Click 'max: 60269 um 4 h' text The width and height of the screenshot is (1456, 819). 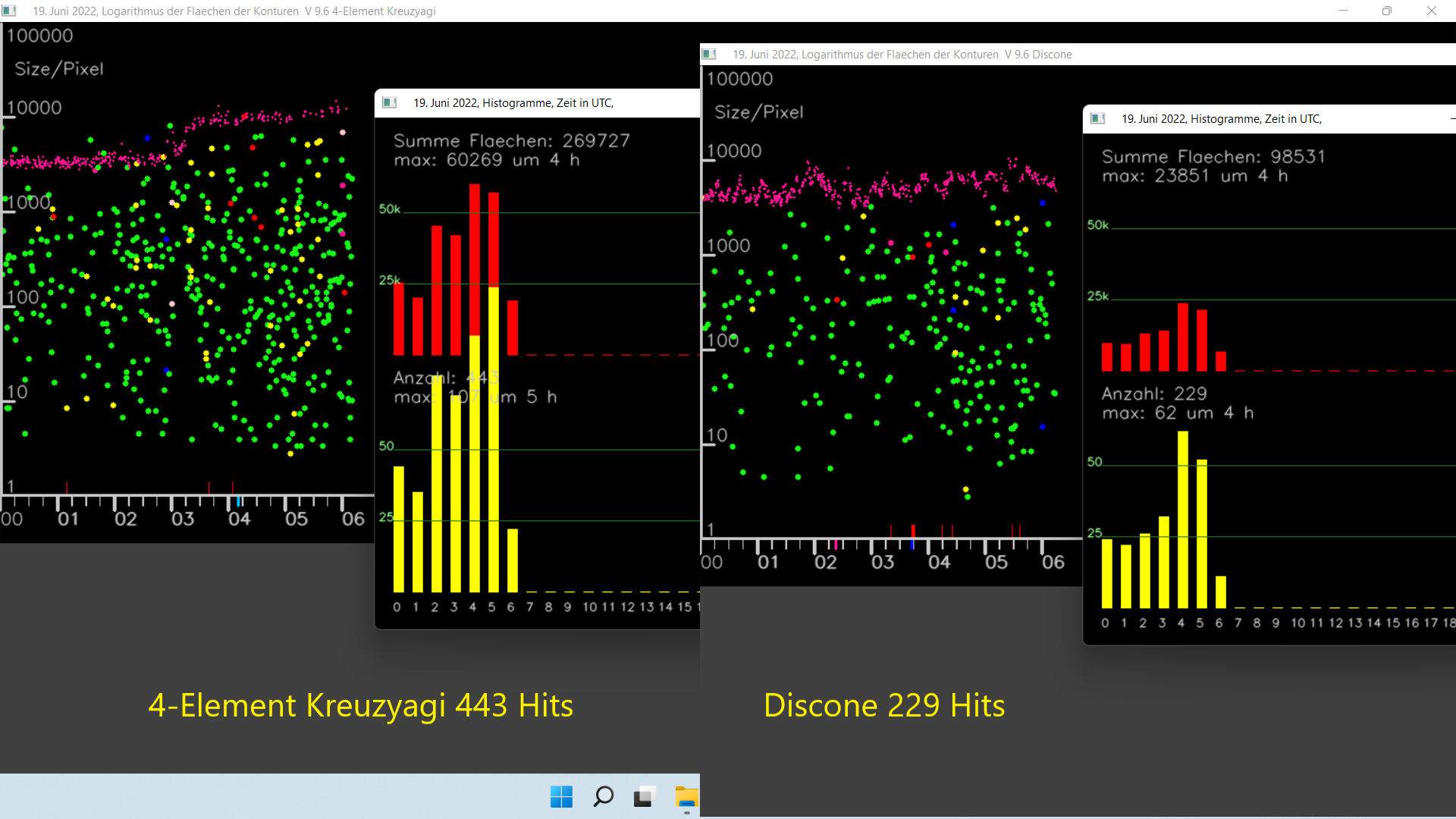pos(487,160)
